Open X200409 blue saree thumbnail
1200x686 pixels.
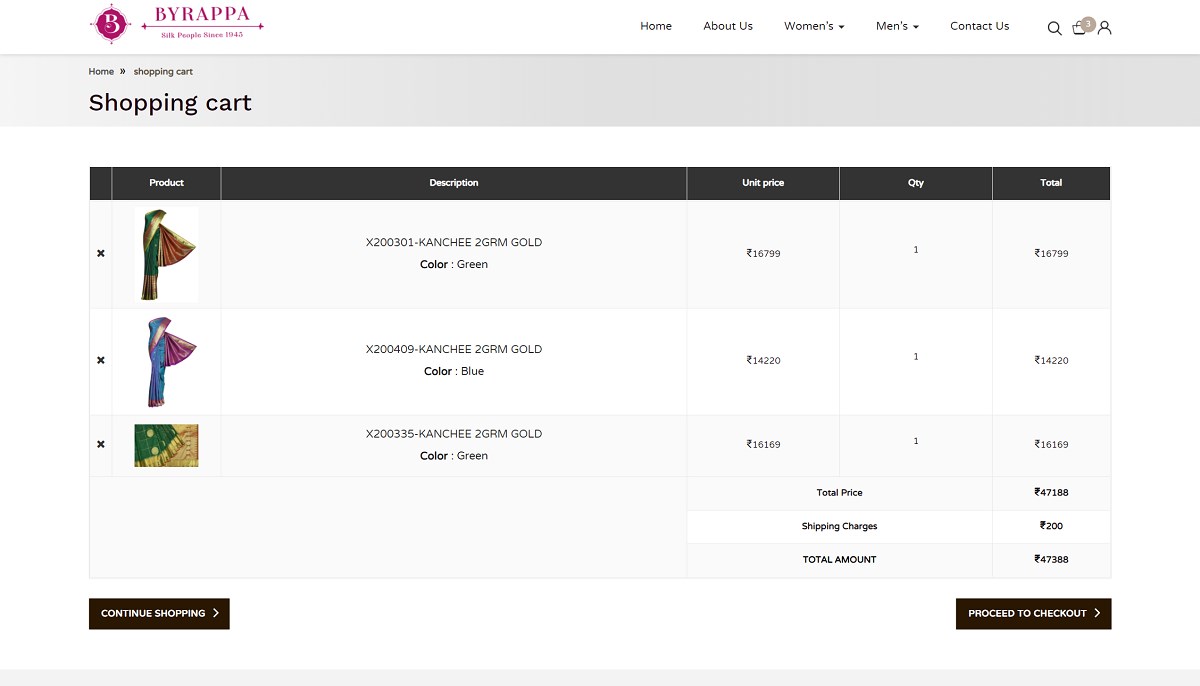click(166, 361)
